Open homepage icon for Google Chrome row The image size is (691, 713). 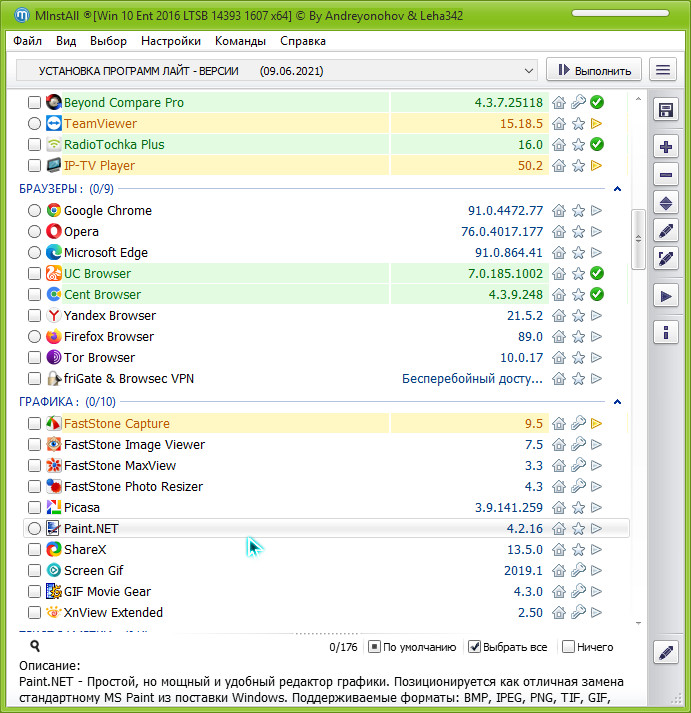click(559, 211)
